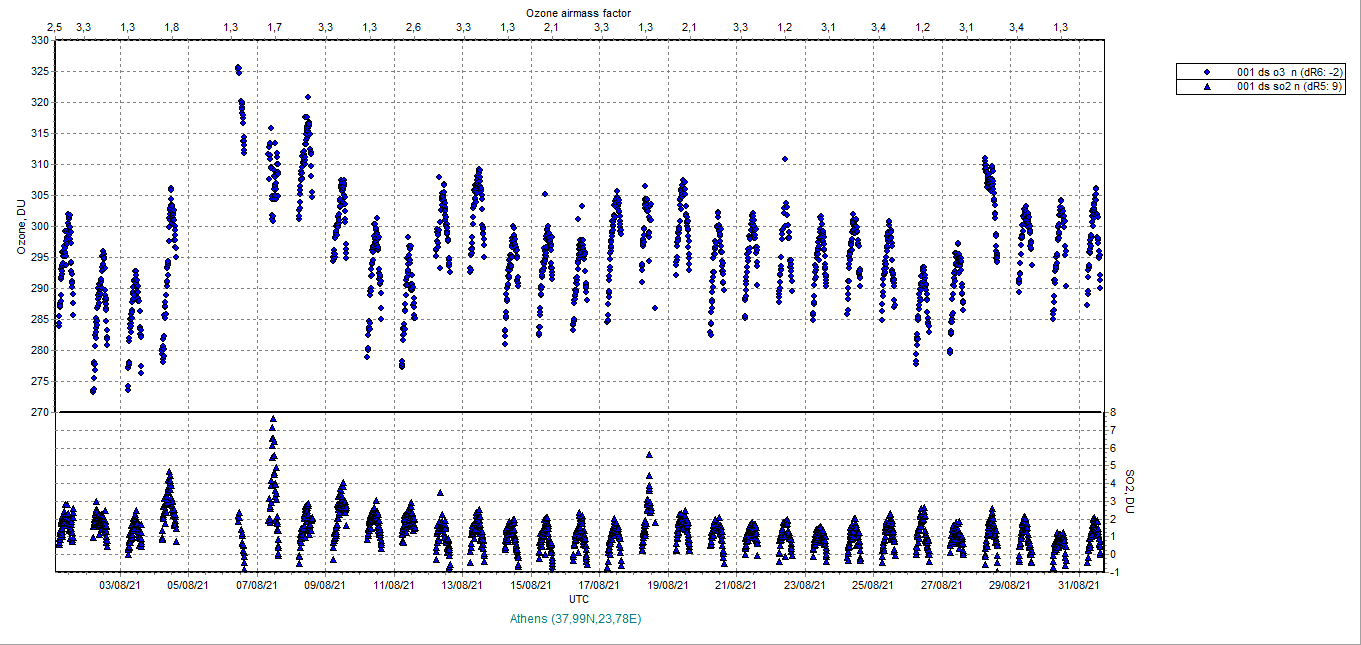Select the '001 ds o3 n' legend entry
This screenshot has width=1361, height=645.
pyautogui.click(x=1290, y=72)
